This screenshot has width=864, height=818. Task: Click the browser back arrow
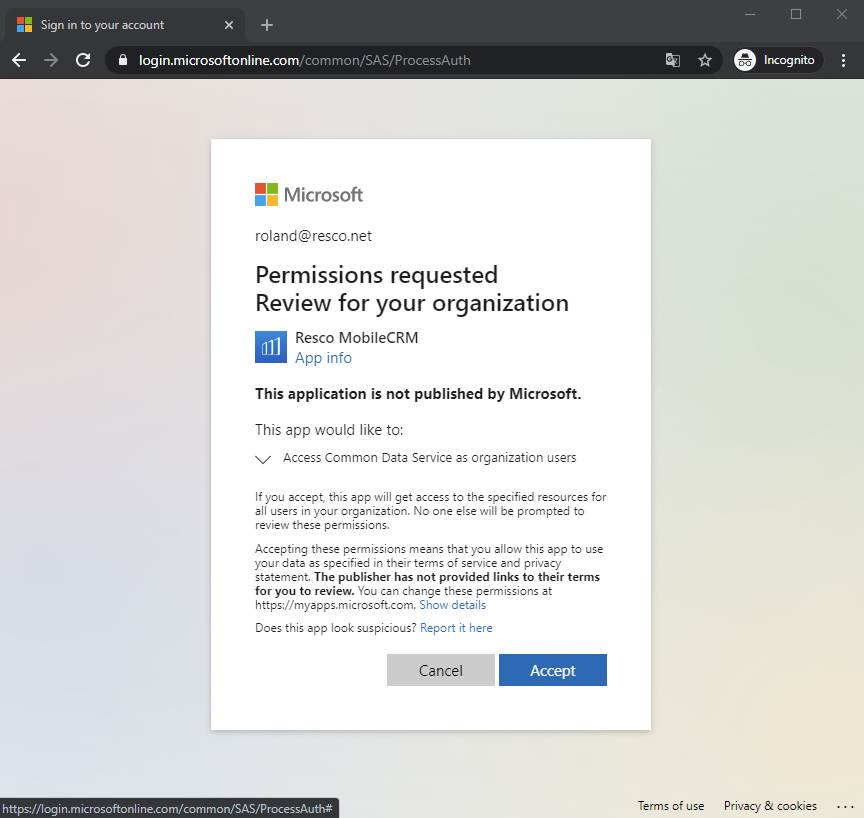pos(19,60)
